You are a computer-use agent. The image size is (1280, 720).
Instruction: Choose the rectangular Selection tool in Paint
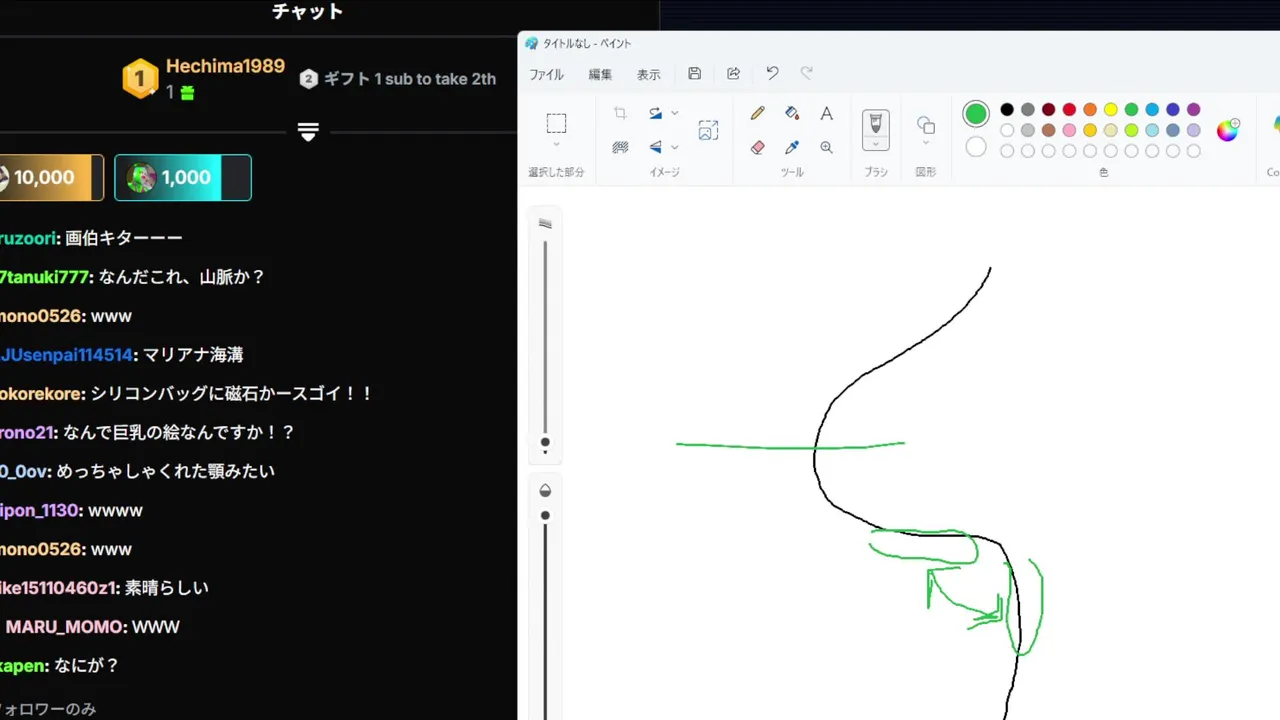pos(556,123)
